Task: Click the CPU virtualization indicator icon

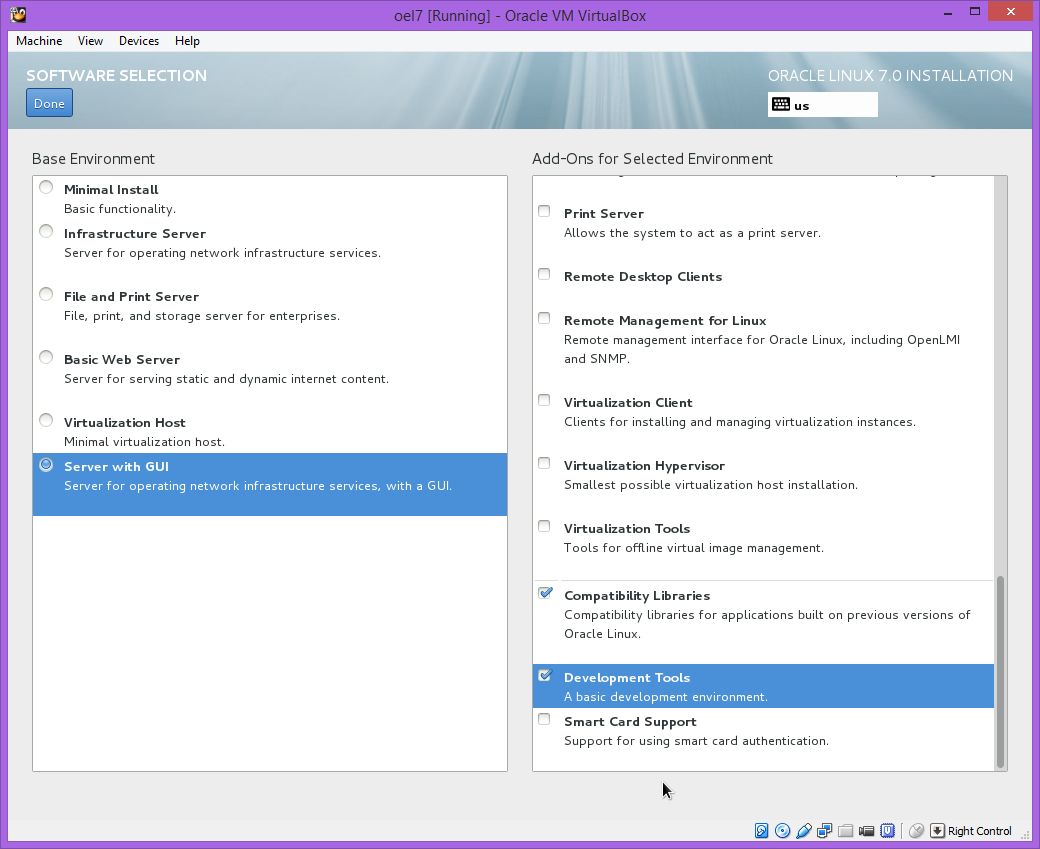Action: click(887, 830)
